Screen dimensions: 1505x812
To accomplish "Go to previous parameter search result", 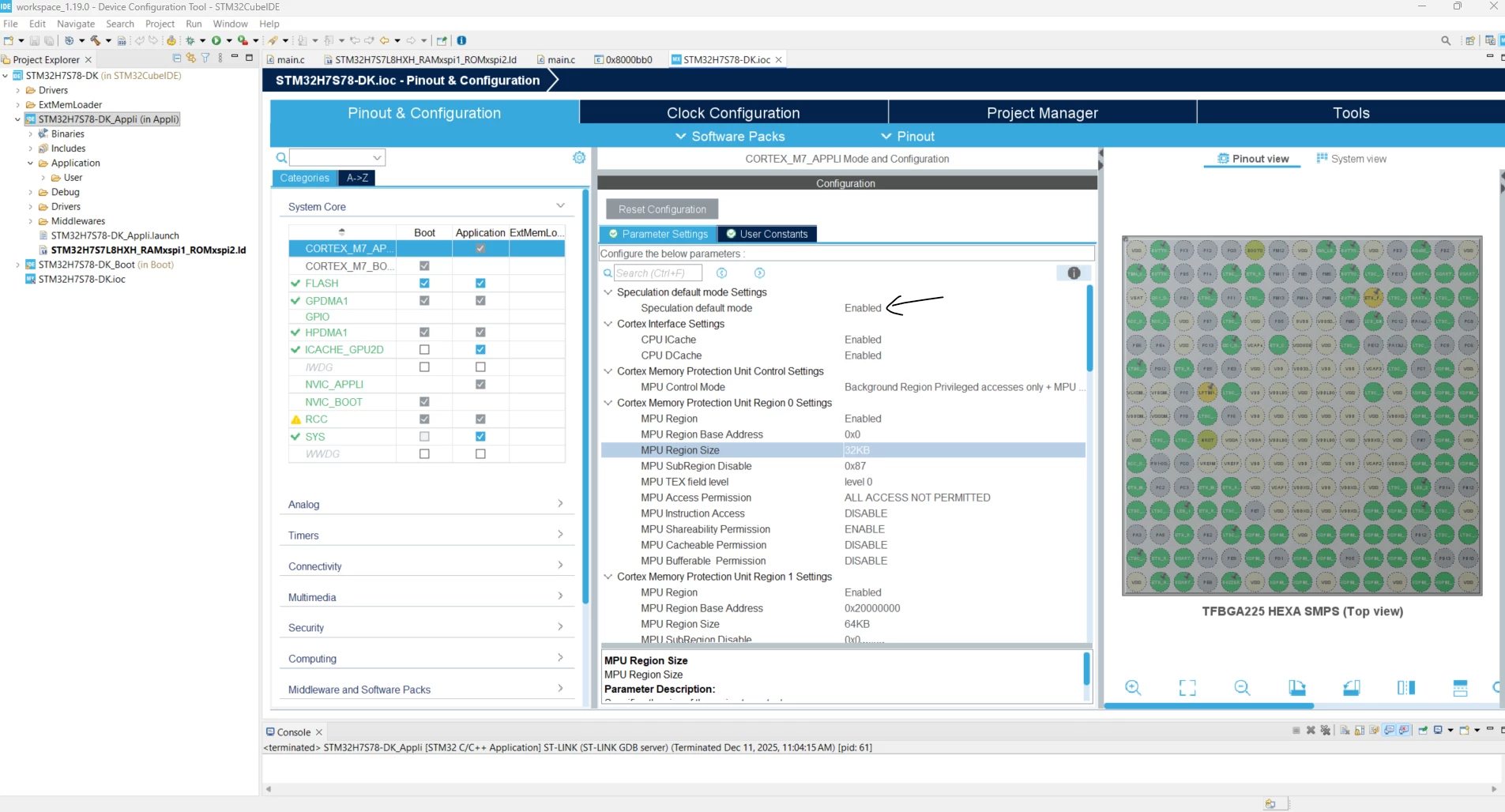I will 721,273.
